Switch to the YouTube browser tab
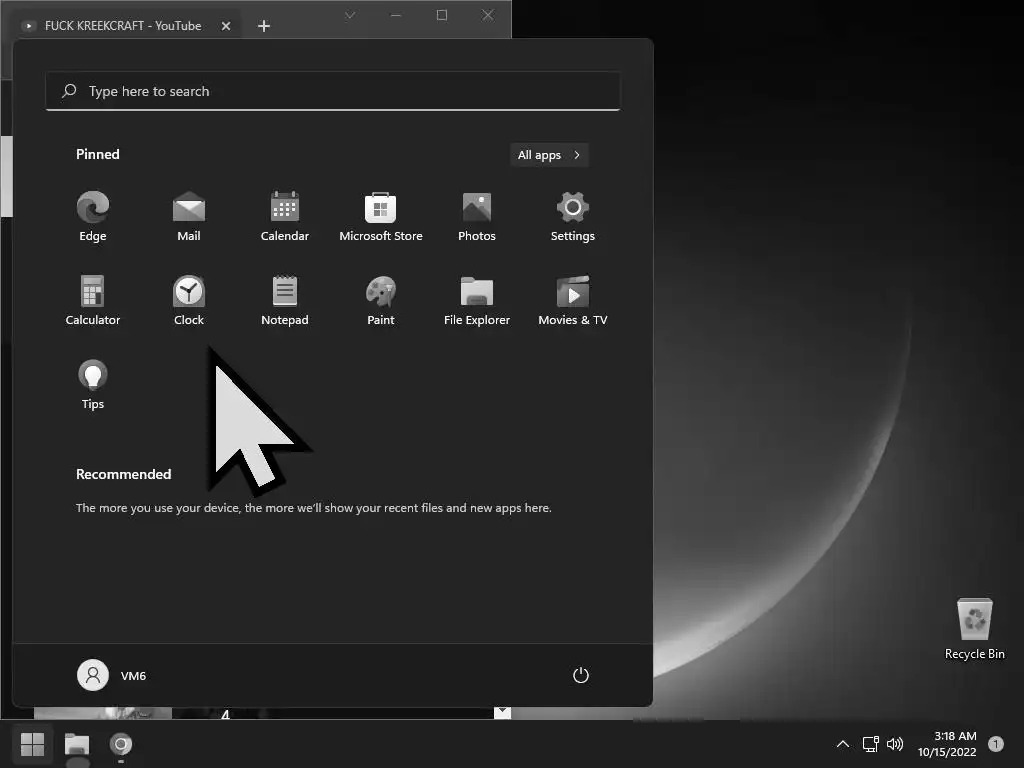Screen dimensions: 1024x768 (124, 26)
